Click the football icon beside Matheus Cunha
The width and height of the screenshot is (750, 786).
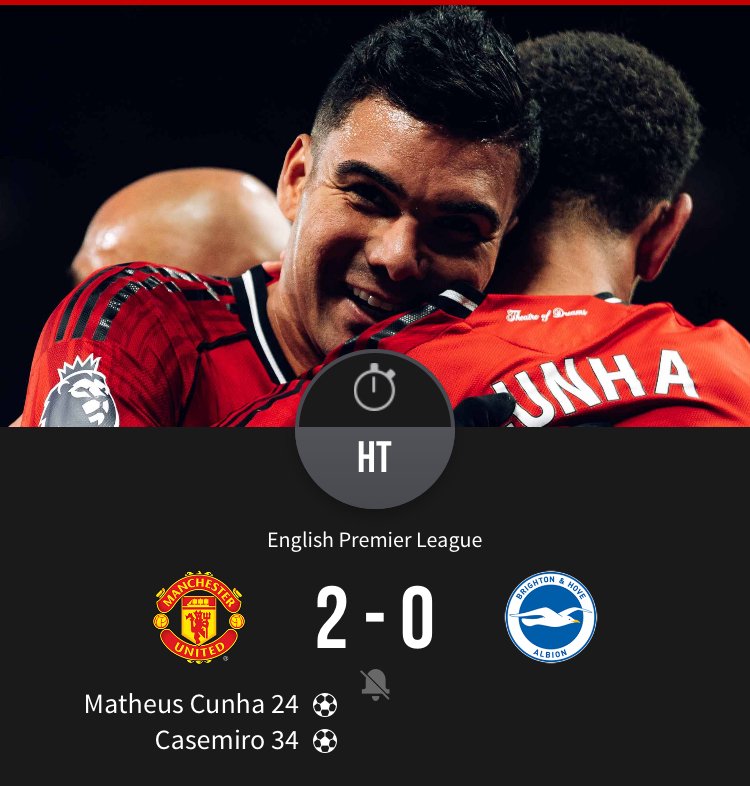pyautogui.click(x=325, y=705)
